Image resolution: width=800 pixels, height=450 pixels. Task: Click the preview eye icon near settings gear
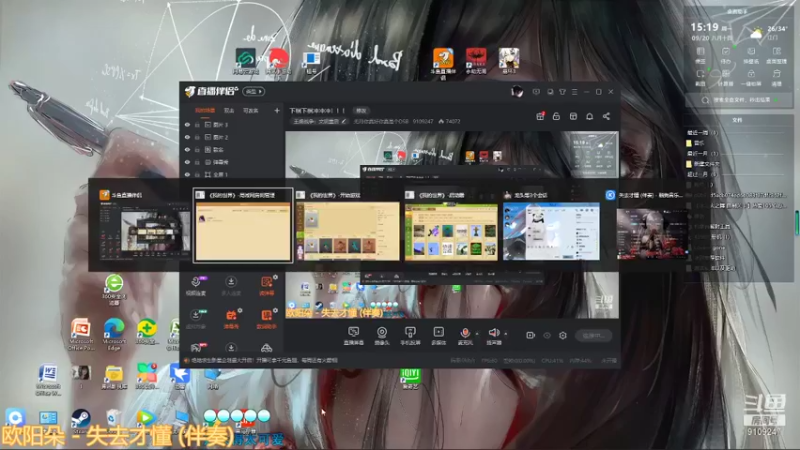547,335
